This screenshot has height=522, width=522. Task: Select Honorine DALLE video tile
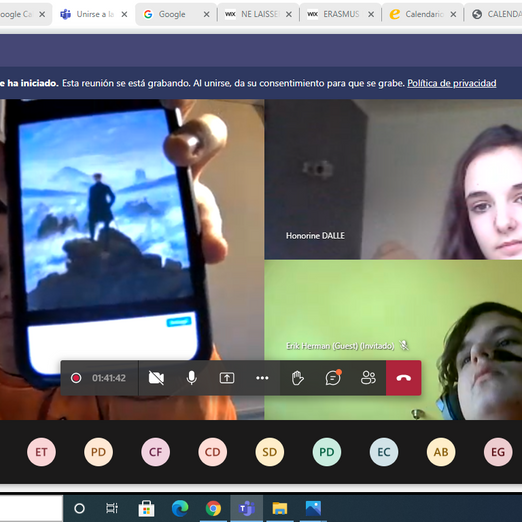coord(393,179)
